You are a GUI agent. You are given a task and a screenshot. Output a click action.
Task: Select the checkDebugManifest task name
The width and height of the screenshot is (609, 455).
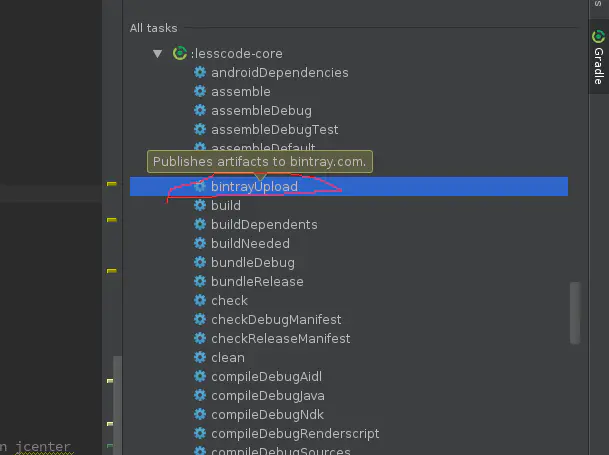[276, 320]
